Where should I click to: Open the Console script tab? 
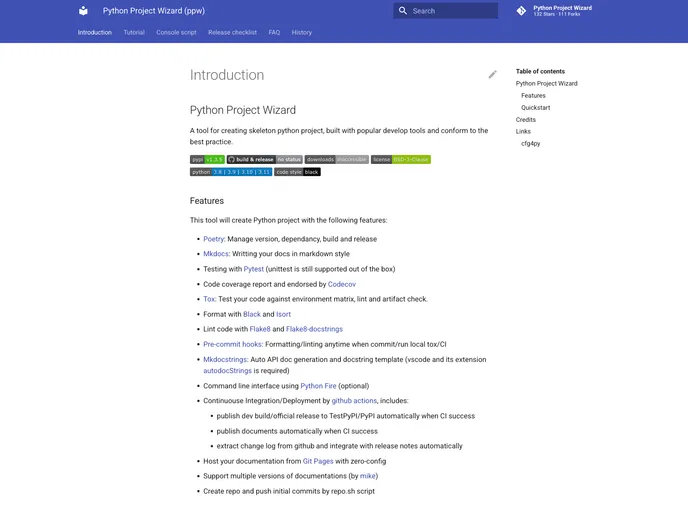(176, 32)
